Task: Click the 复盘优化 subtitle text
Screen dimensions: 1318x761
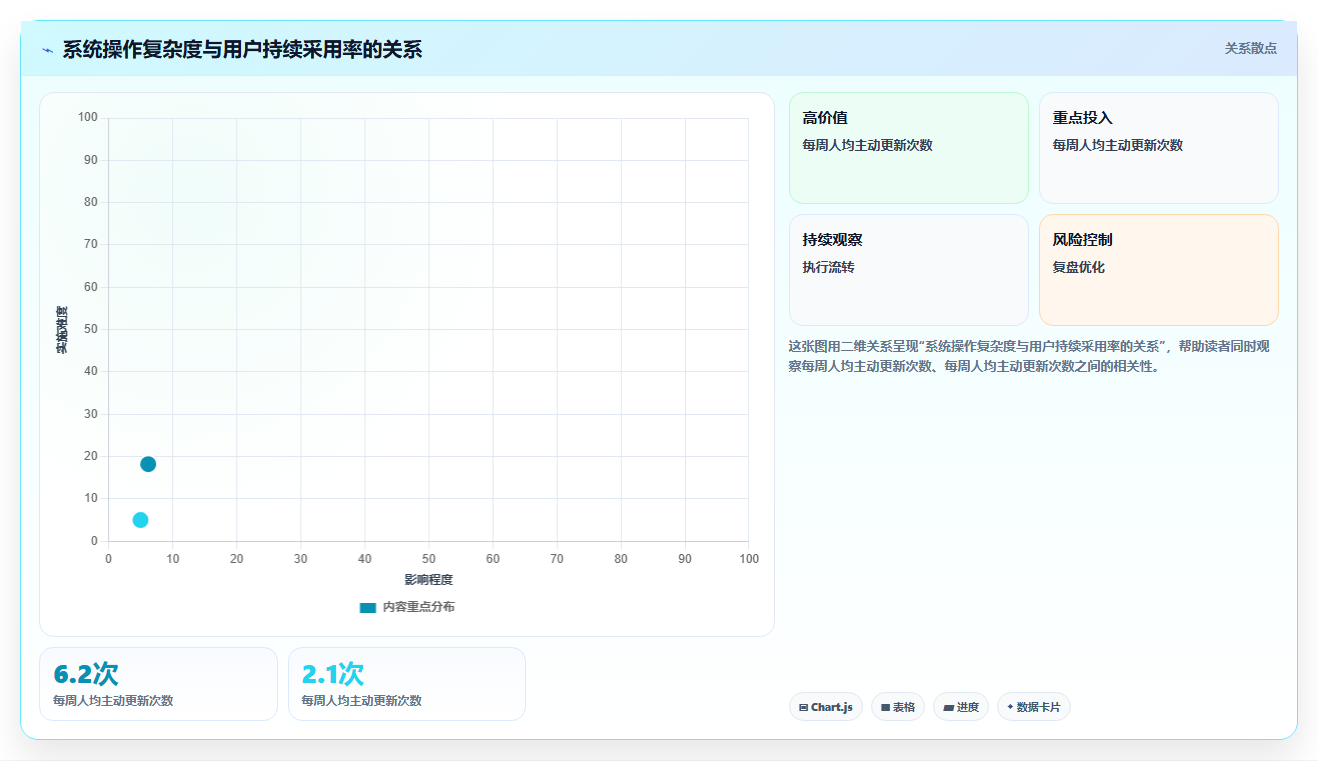Action: 1078,267
